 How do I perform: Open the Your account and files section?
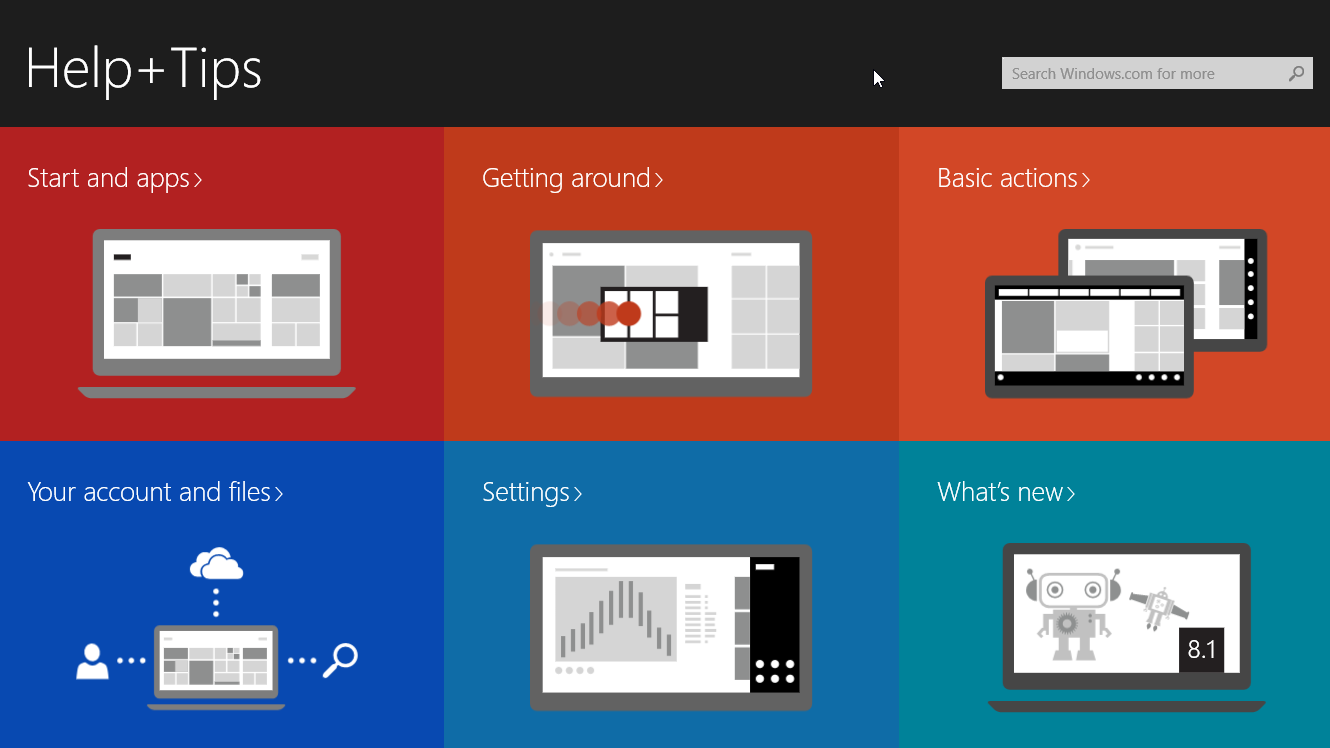149,492
